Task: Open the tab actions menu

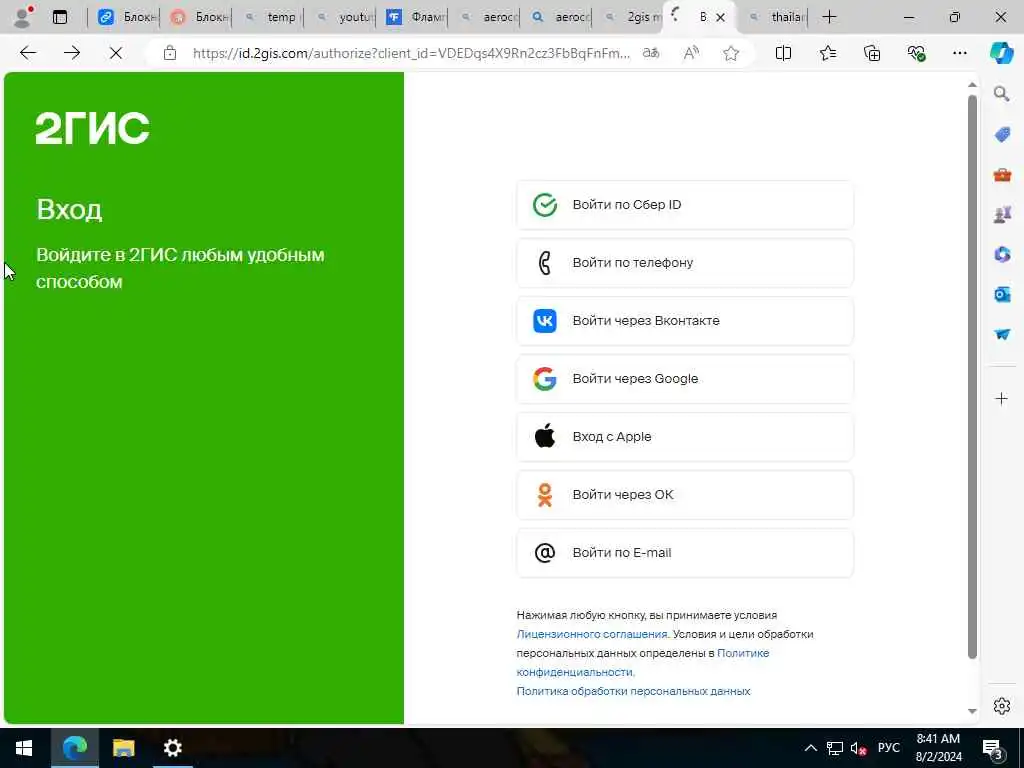Action: pyautogui.click(x=60, y=17)
